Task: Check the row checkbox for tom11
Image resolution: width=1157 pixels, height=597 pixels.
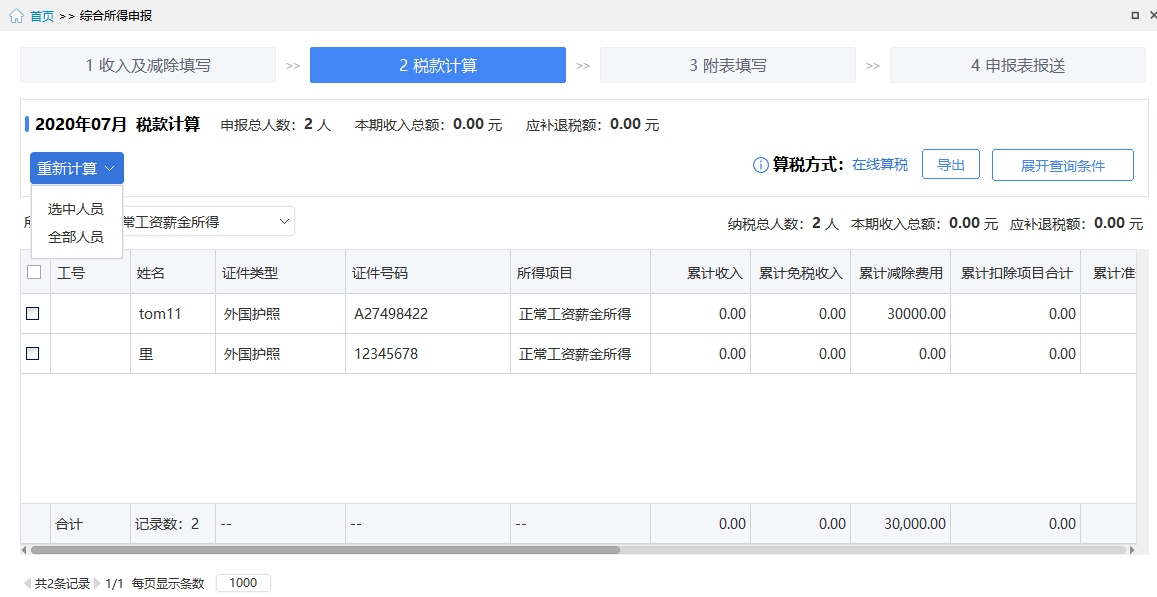Action: [x=32, y=314]
